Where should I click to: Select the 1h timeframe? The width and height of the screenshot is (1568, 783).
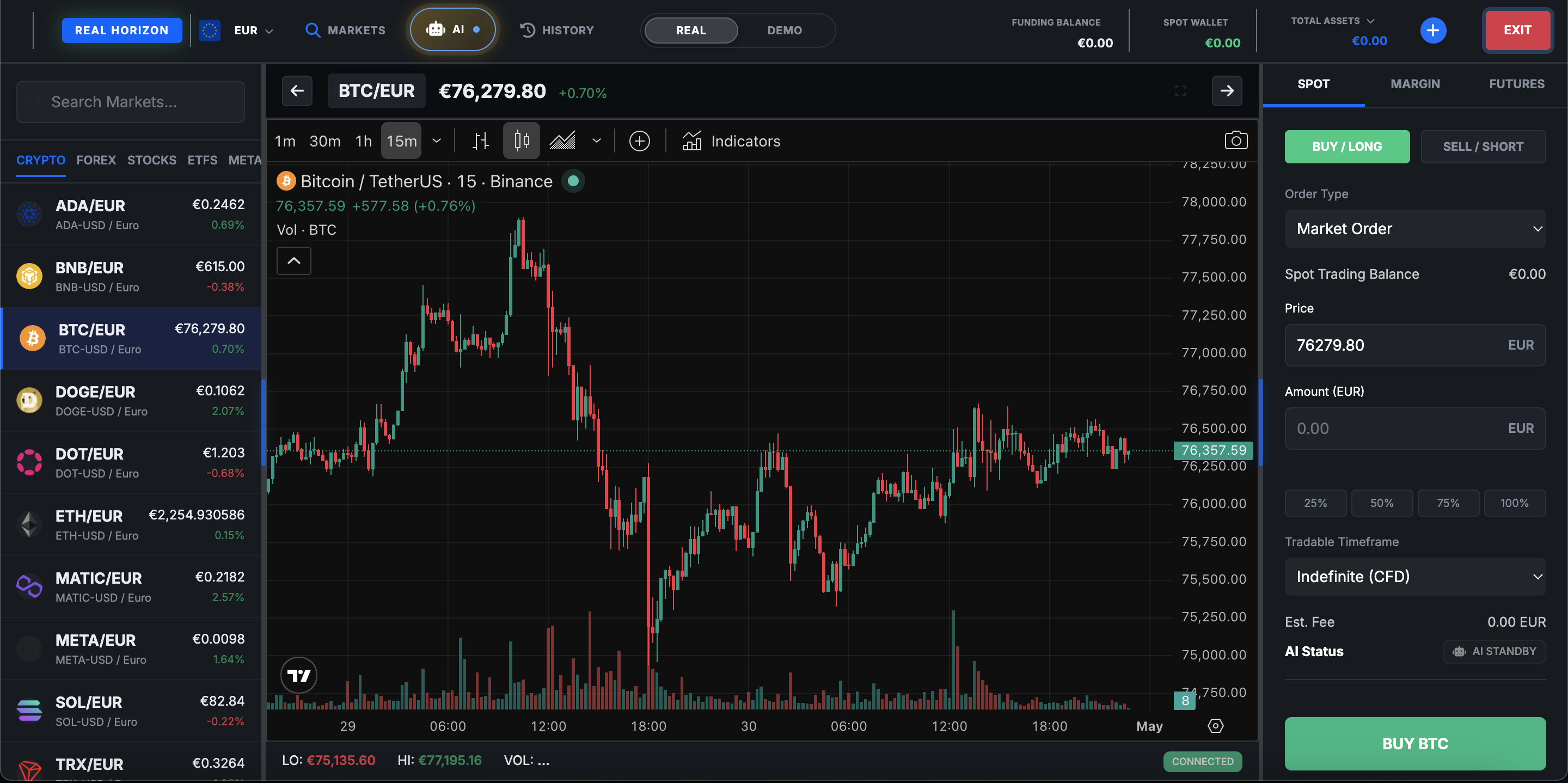pos(363,141)
